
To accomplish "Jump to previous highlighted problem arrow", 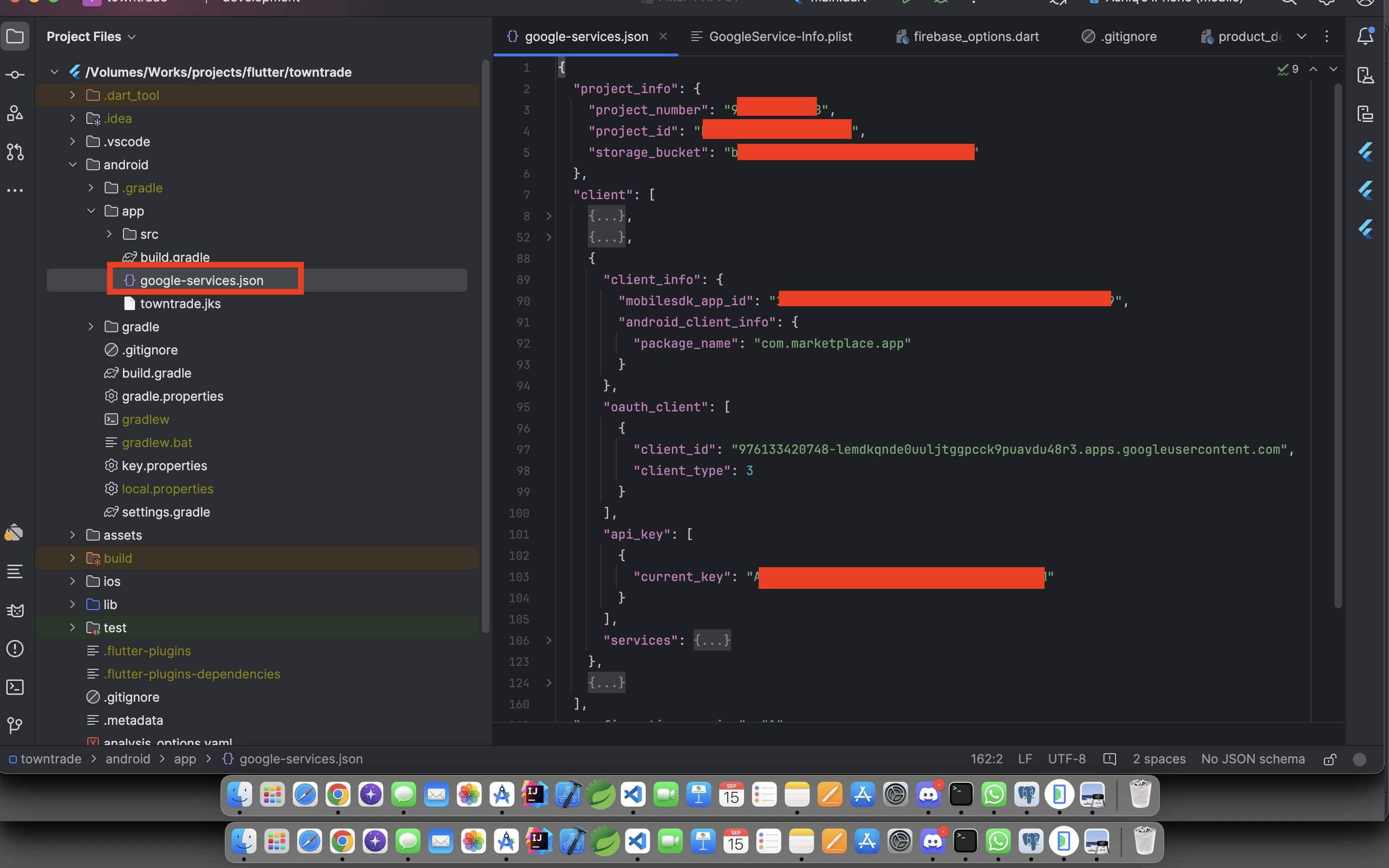I will coord(1313,69).
